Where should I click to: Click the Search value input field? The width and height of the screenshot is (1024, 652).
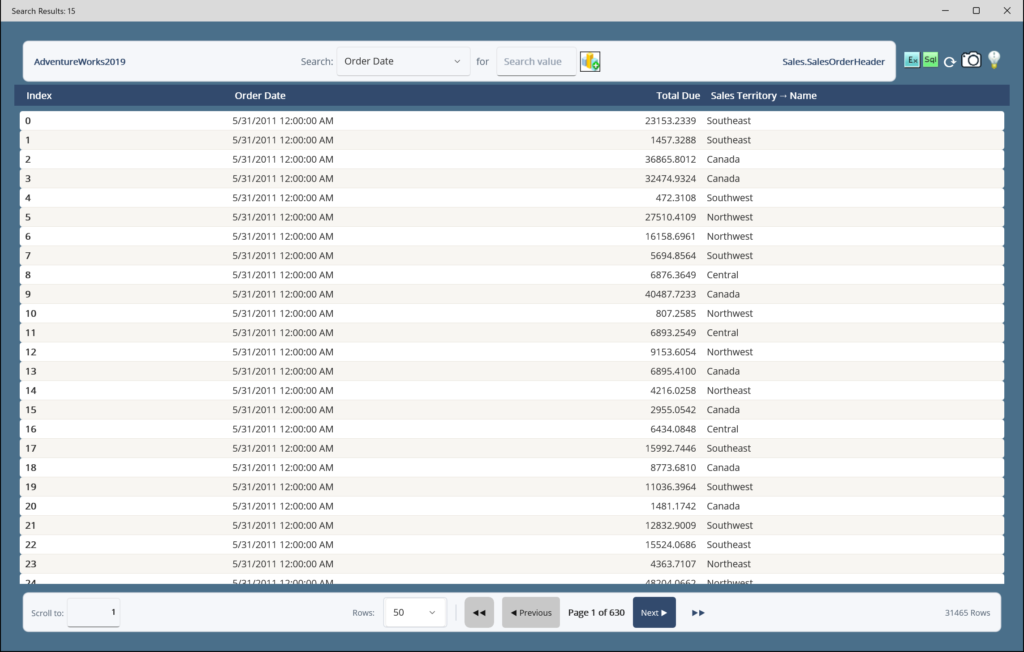(x=536, y=61)
